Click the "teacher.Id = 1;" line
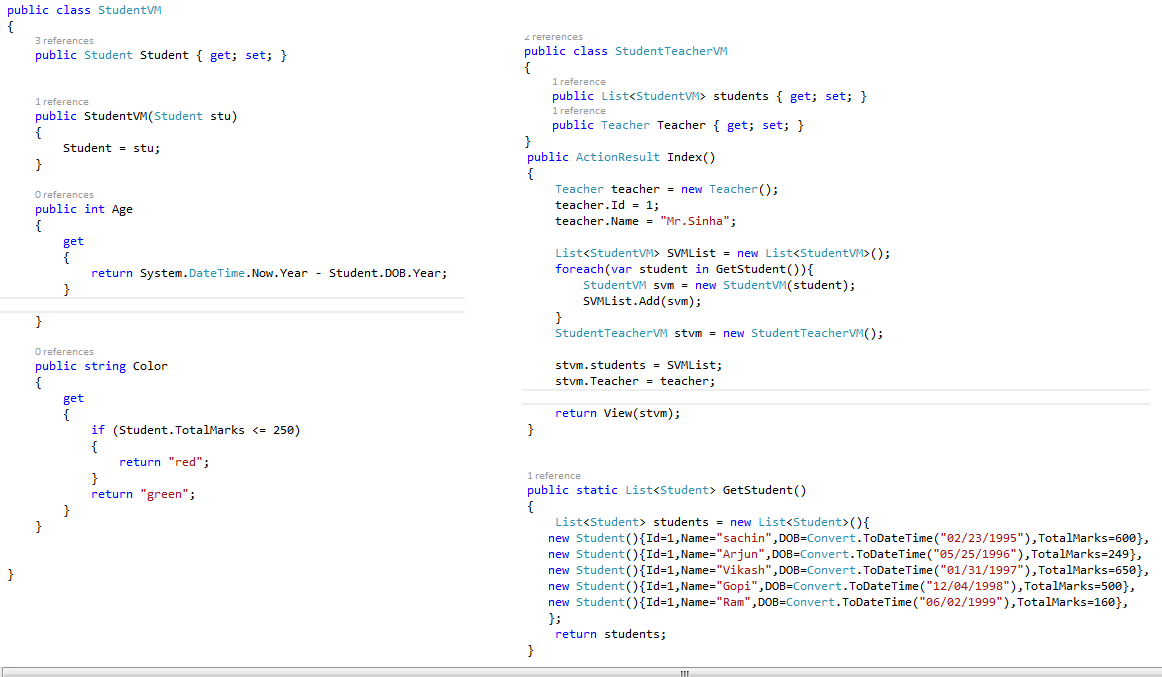The height and width of the screenshot is (677, 1162). pyautogui.click(x=607, y=205)
